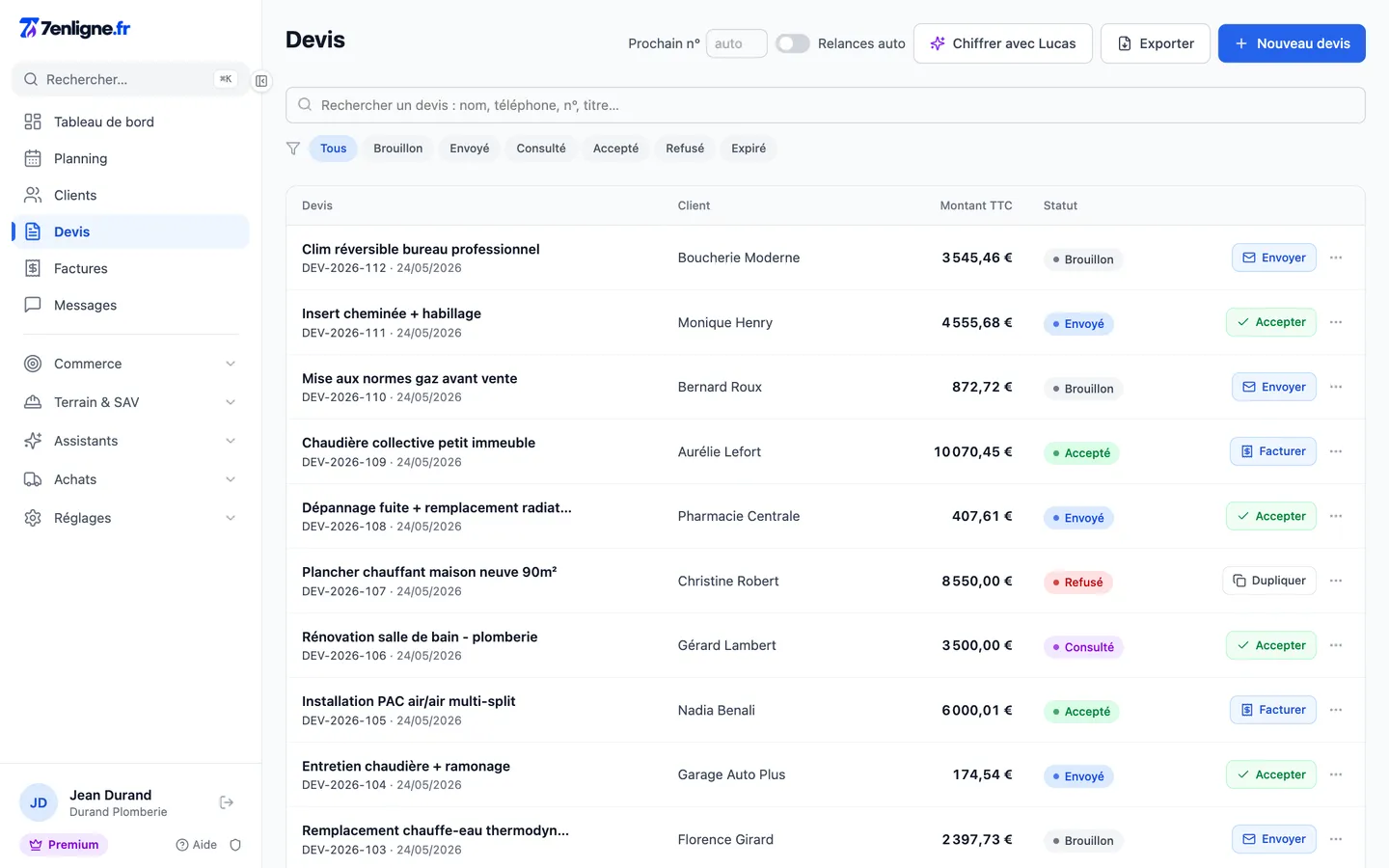The width and height of the screenshot is (1389, 868).
Task: Open the Planning calendar icon
Action: tap(33, 158)
